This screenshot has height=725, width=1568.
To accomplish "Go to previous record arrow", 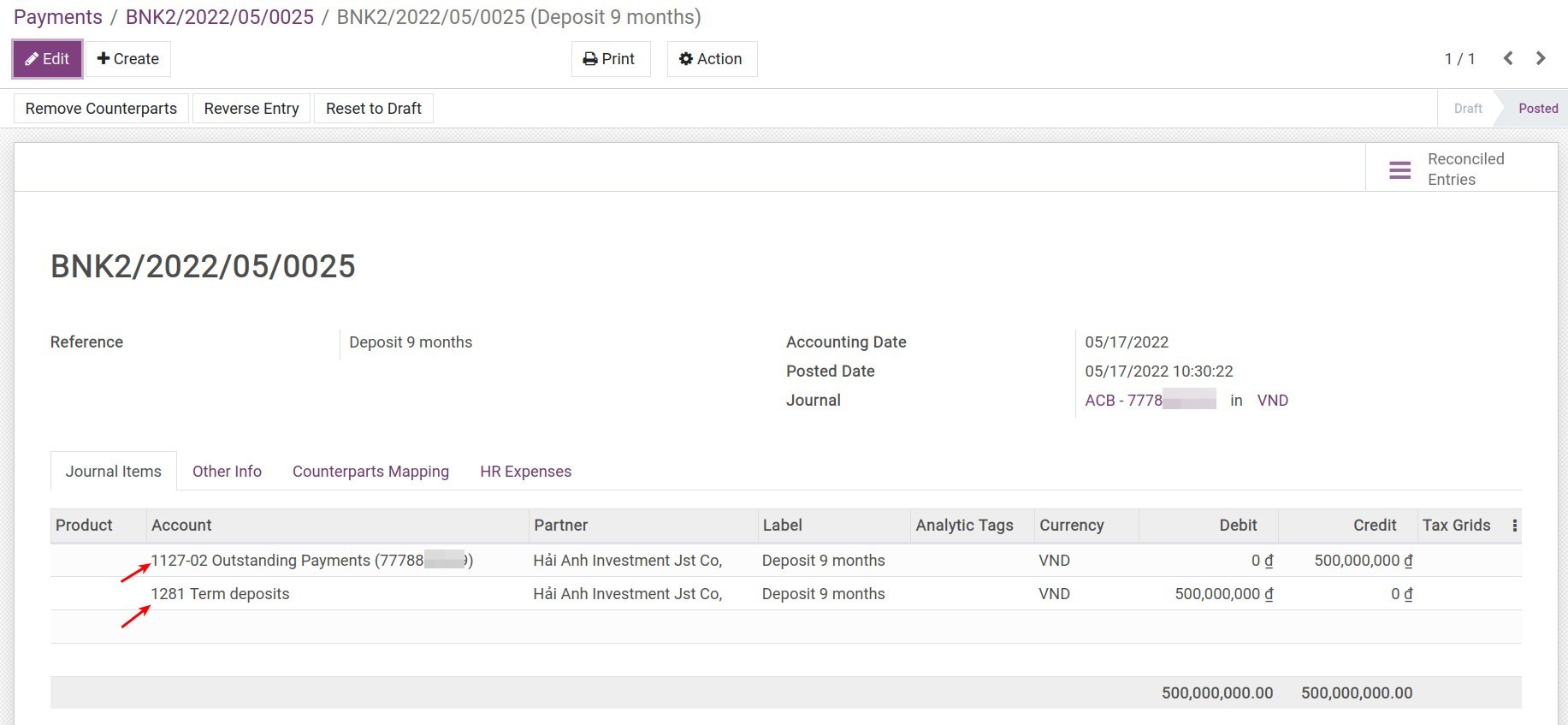I will (x=1508, y=58).
